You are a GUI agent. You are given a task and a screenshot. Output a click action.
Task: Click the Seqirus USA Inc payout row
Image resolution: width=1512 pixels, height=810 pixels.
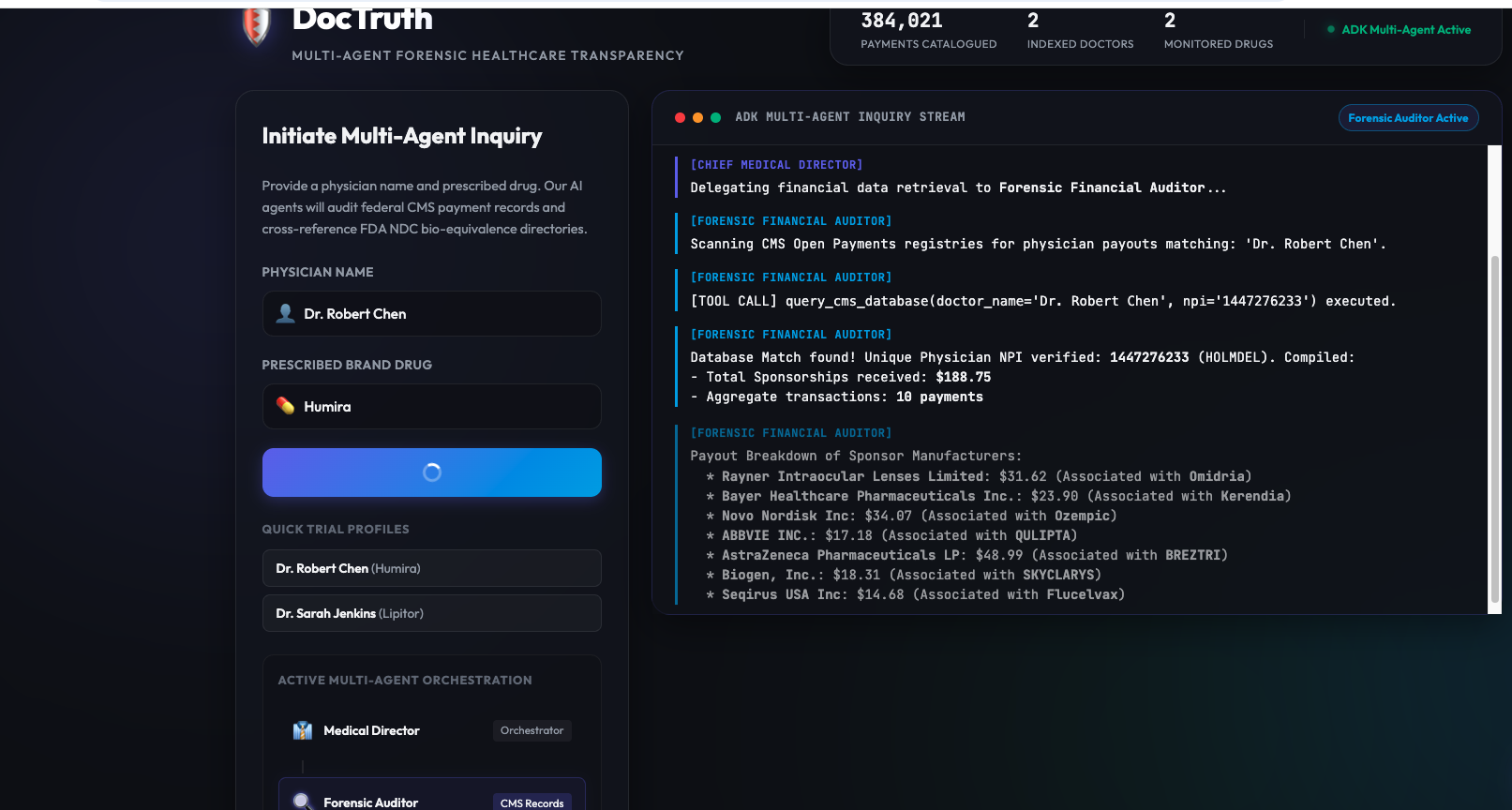click(916, 594)
